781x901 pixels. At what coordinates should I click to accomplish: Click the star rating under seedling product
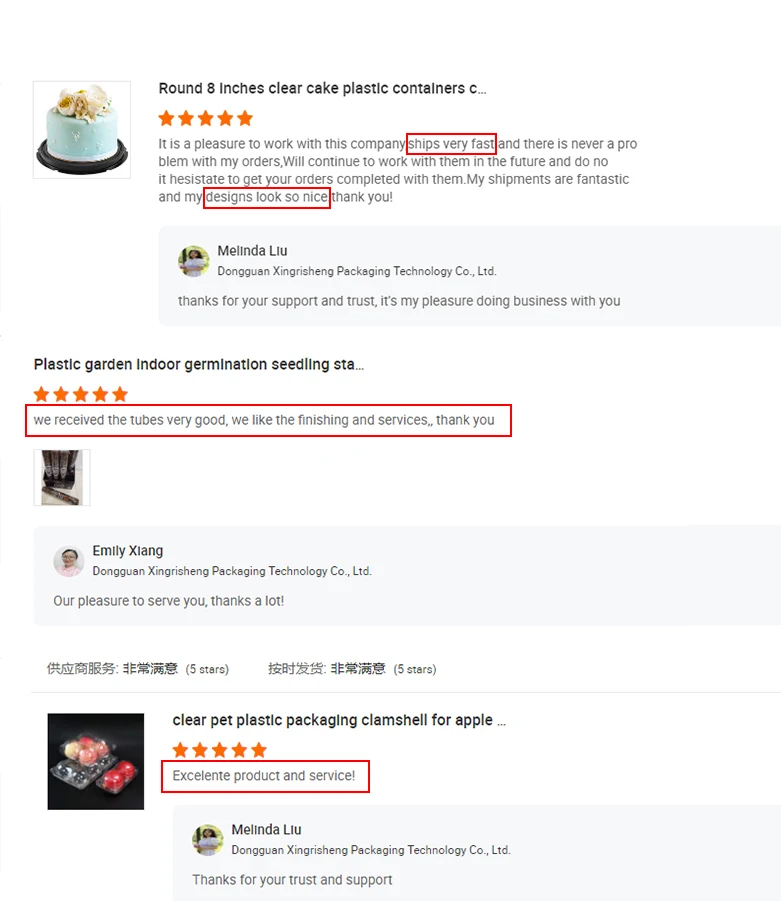[x=80, y=395]
